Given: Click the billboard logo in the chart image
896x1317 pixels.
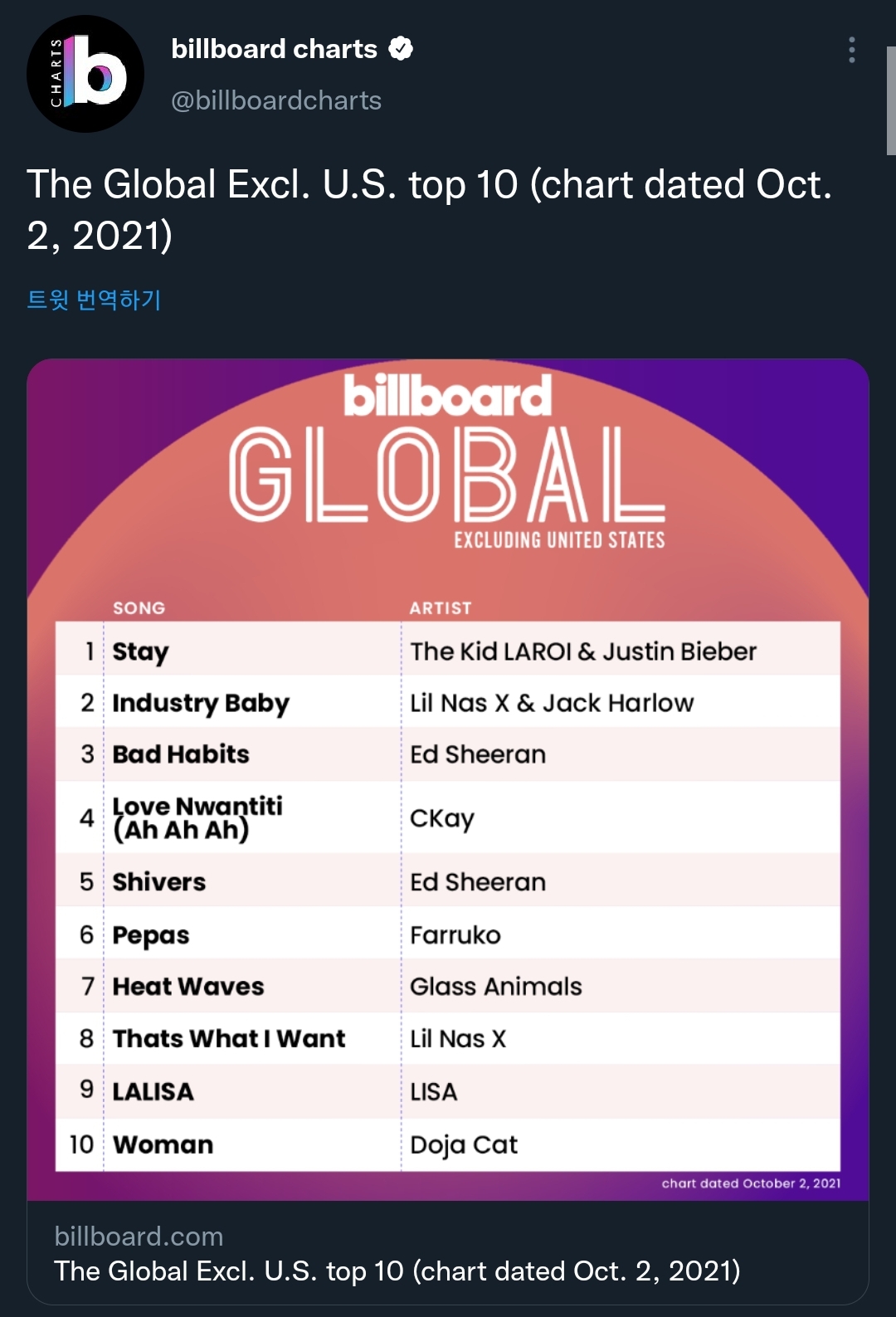Looking at the screenshot, I should 448,395.
